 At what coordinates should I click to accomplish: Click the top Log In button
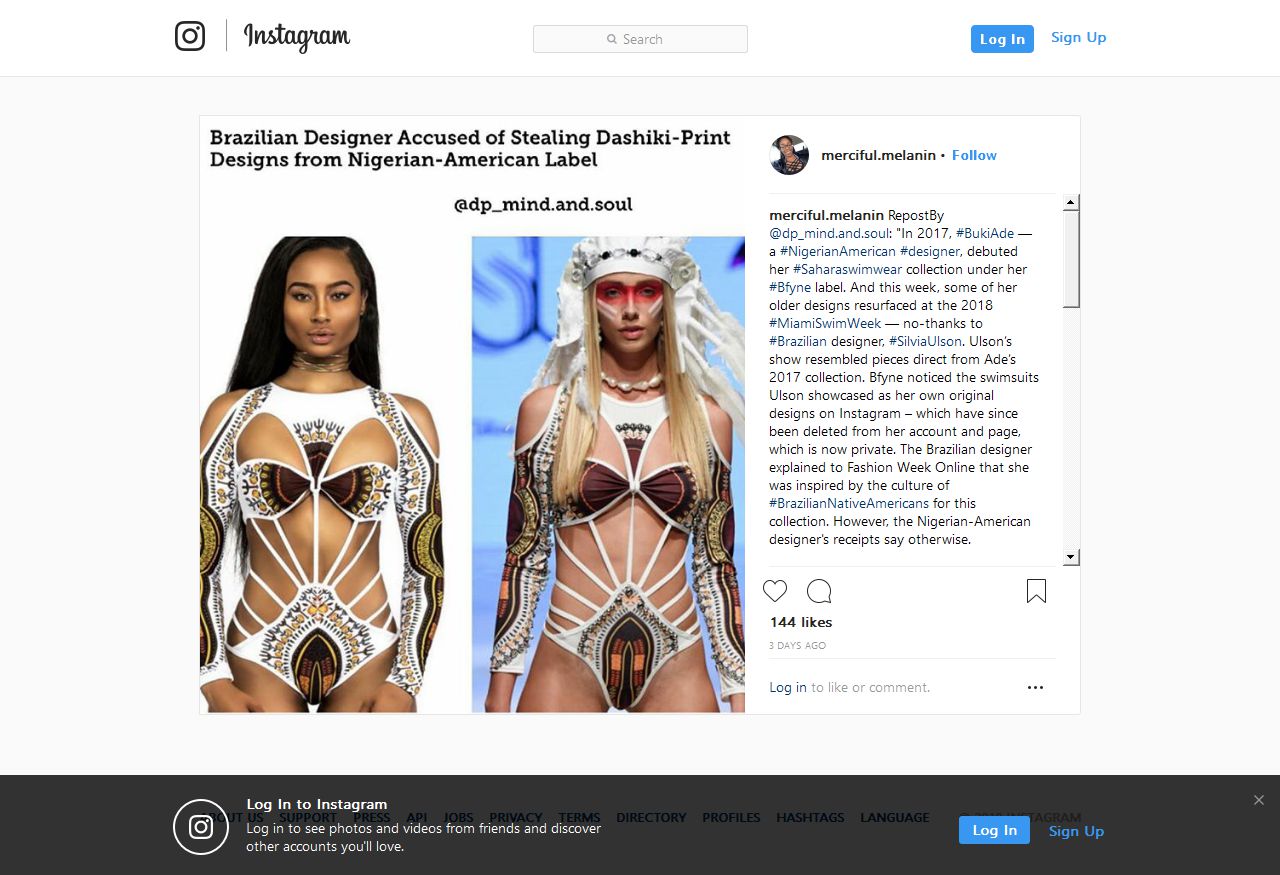click(1002, 39)
